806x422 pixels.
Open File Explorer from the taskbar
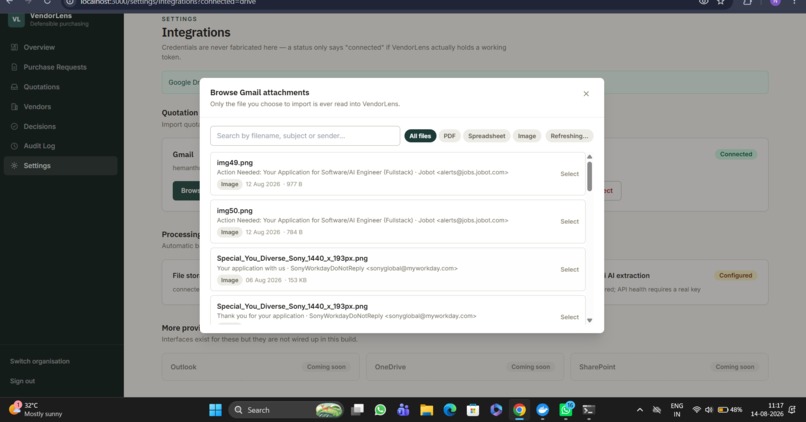coord(427,410)
